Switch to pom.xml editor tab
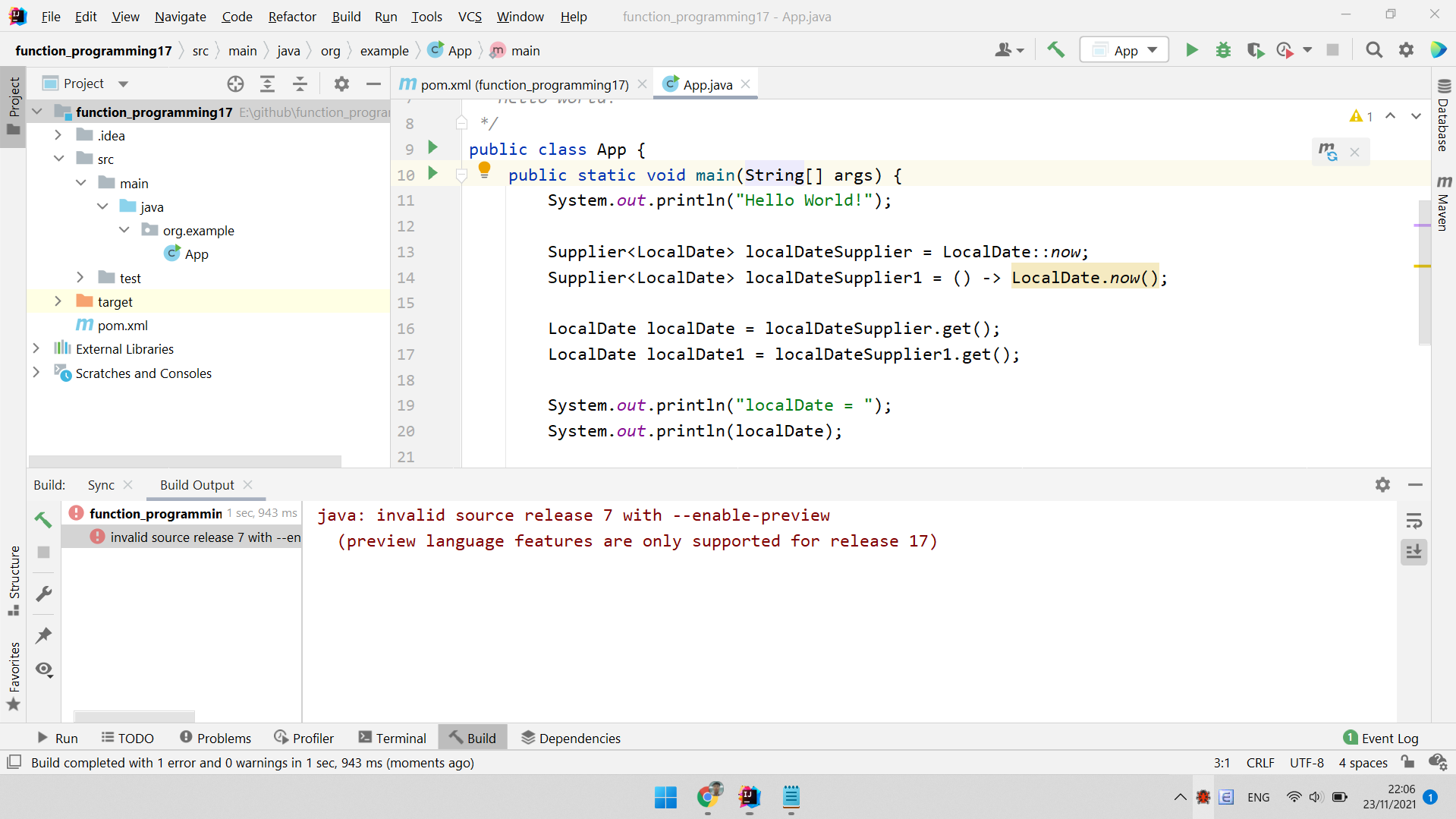This screenshot has height=819, width=1456. (x=524, y=84)
